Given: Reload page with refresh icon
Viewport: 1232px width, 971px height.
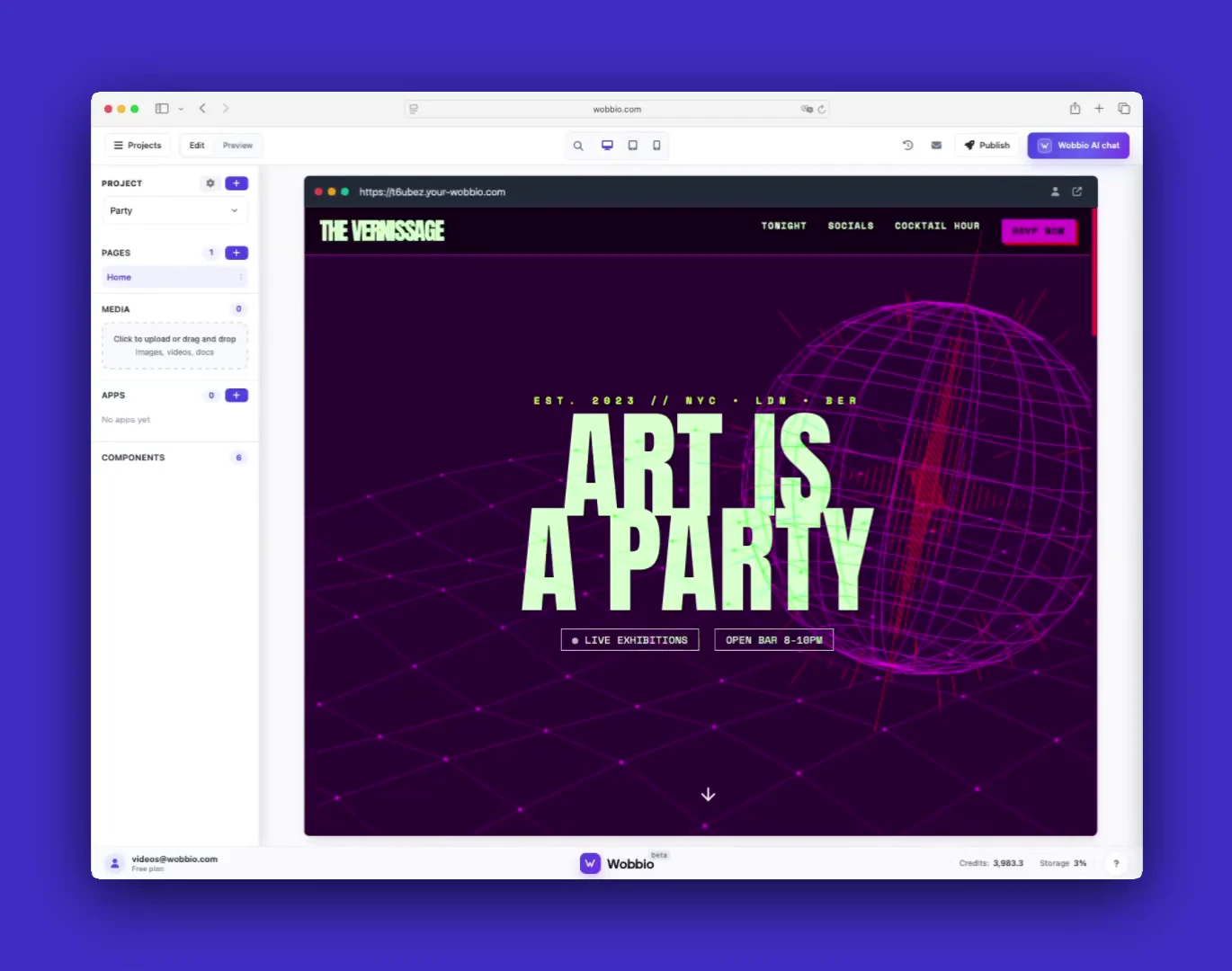Looking at the screenshot, I should coord(821,109).
